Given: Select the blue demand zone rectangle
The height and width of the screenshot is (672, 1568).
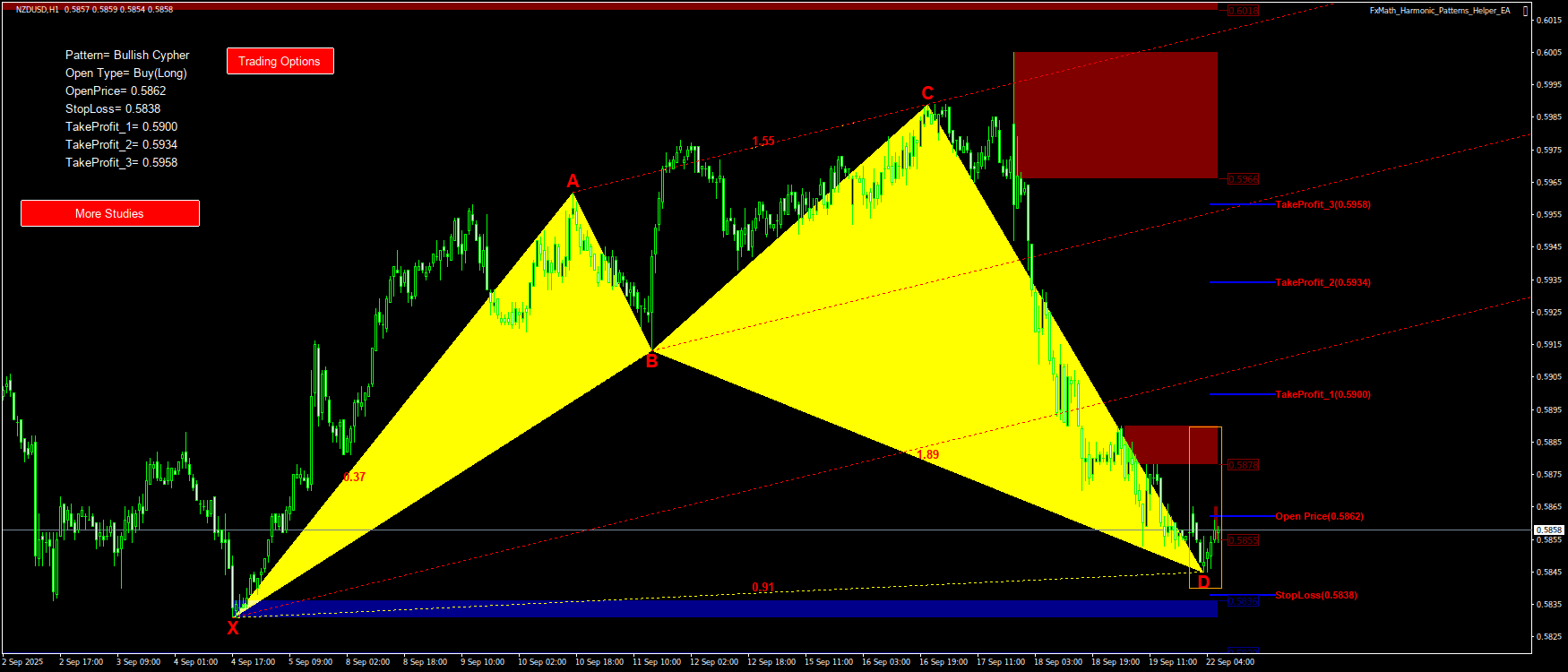Looking at the screenshot, I should click(717, 609).
